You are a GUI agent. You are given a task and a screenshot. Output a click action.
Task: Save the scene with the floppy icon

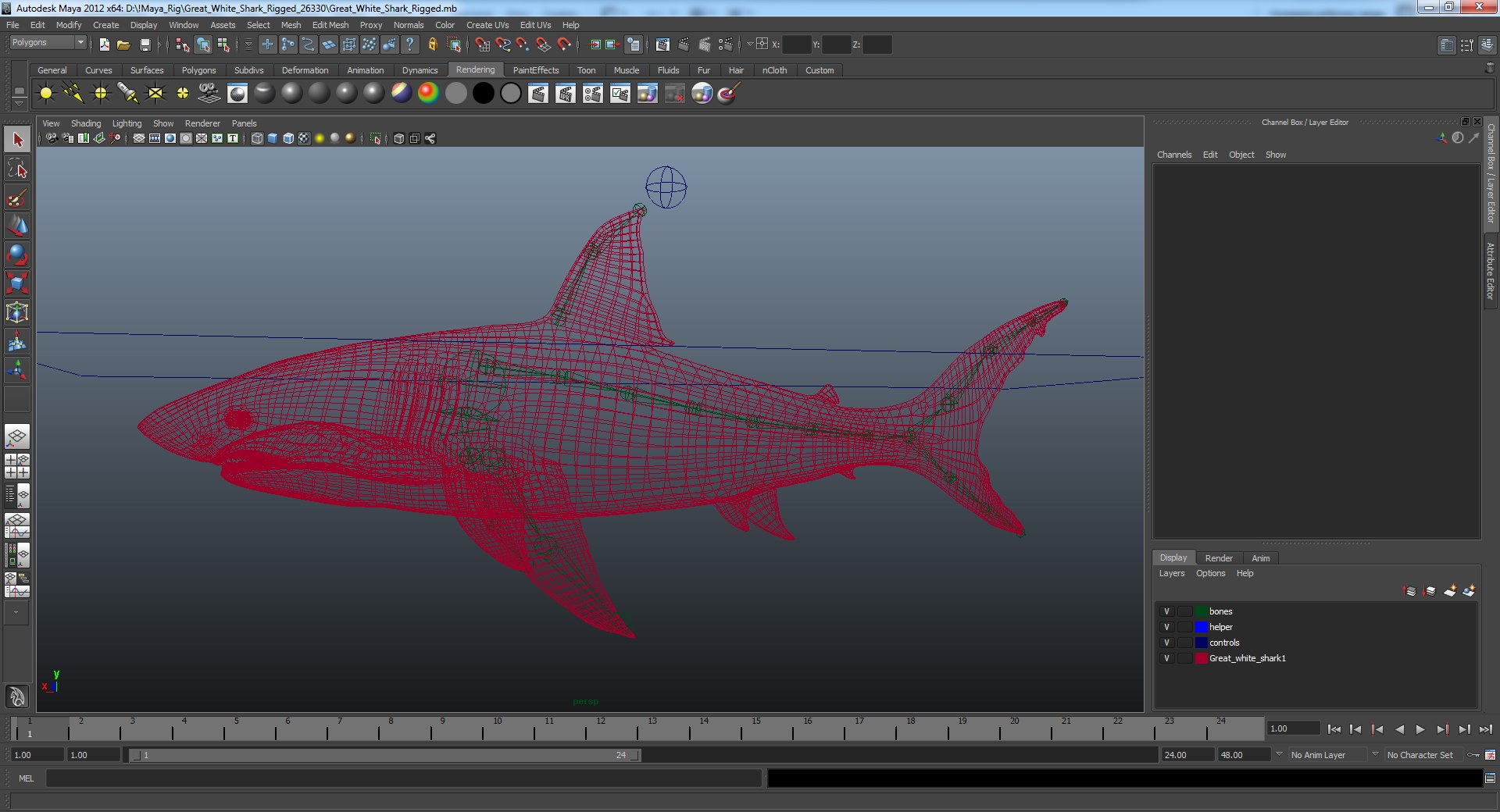coord(145,45)
